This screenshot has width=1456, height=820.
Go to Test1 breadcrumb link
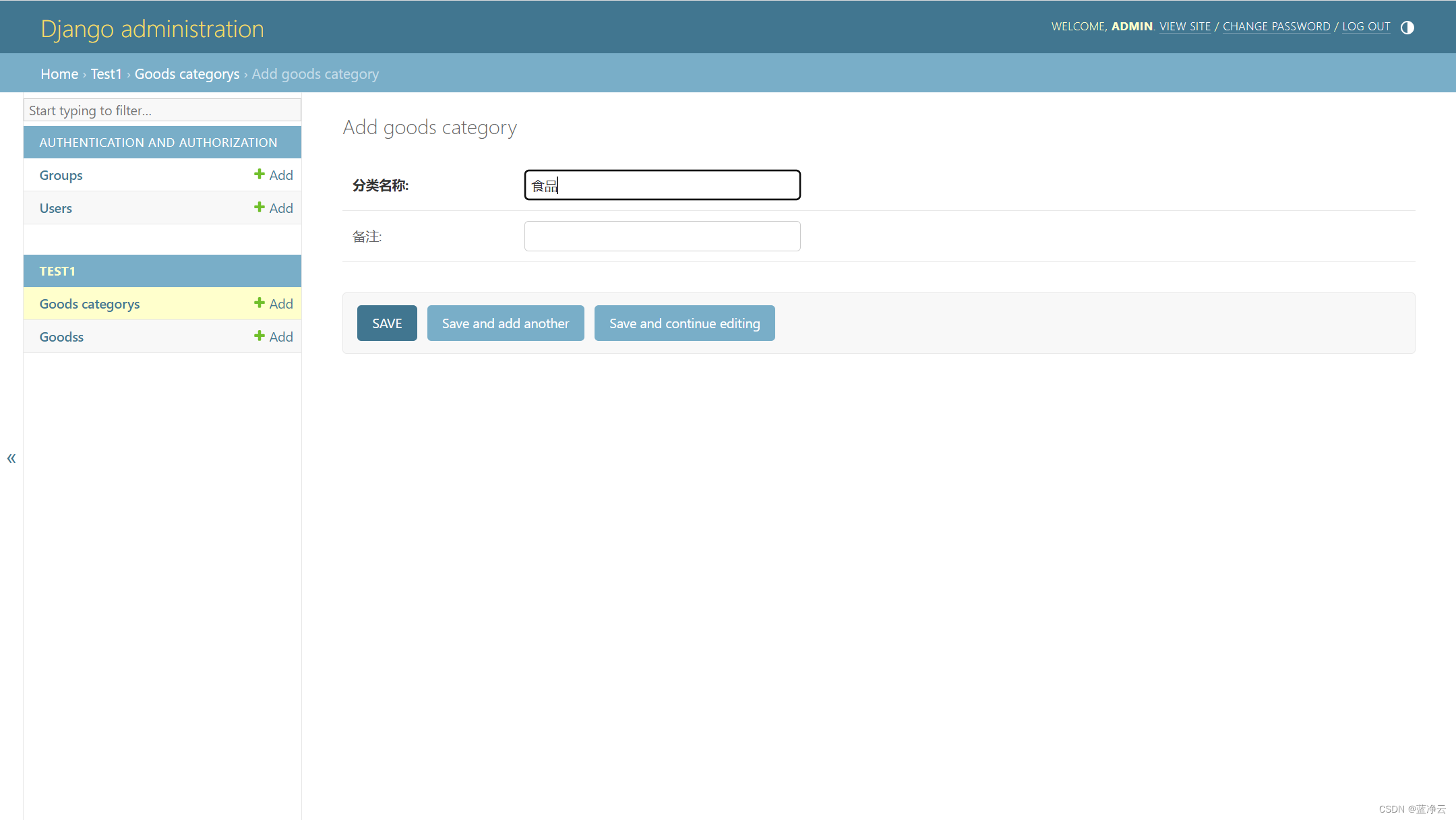point(106,74)
